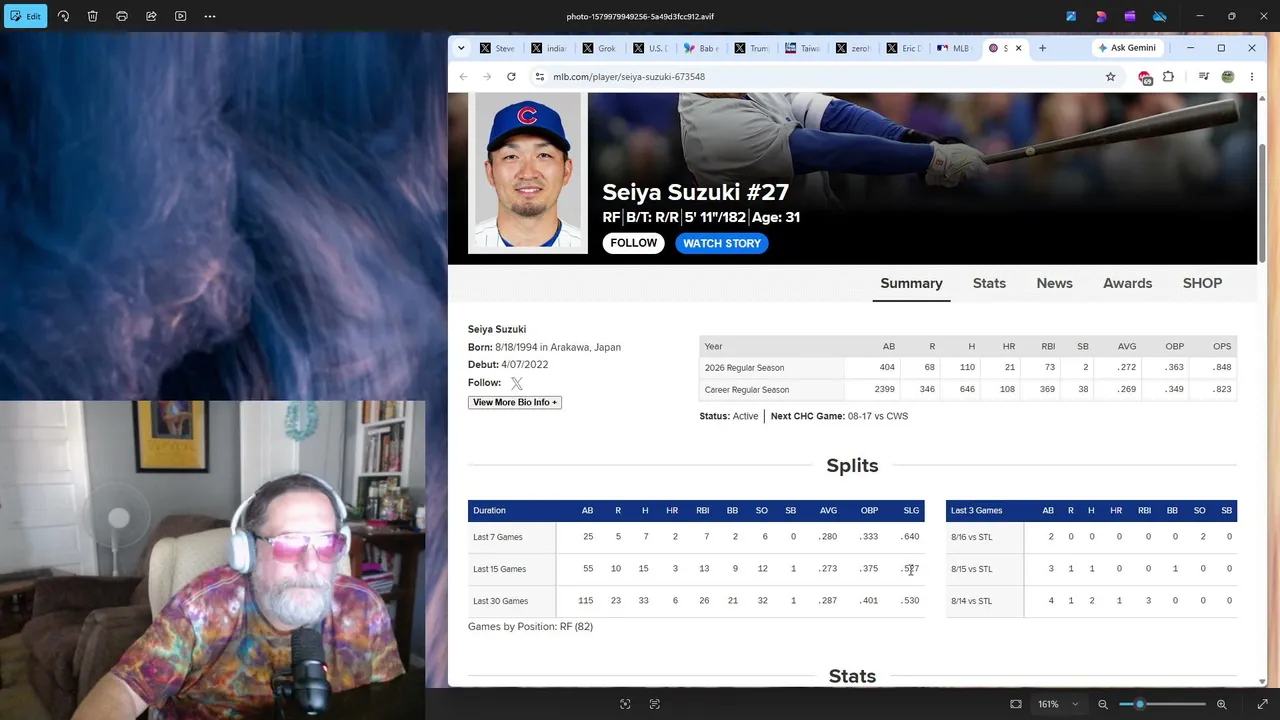Reload the MLB page
1280x720 pixels.
(511, 77)
